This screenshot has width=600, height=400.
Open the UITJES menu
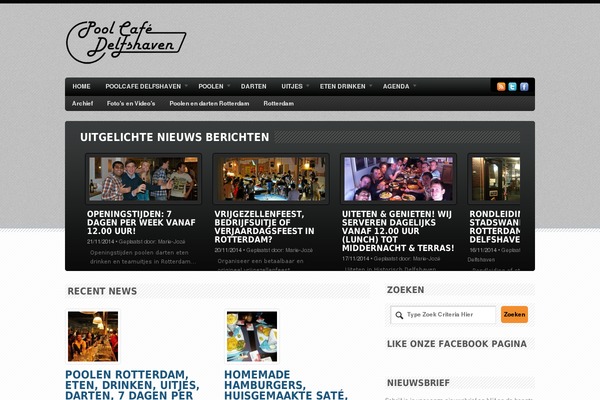point(292,87)
